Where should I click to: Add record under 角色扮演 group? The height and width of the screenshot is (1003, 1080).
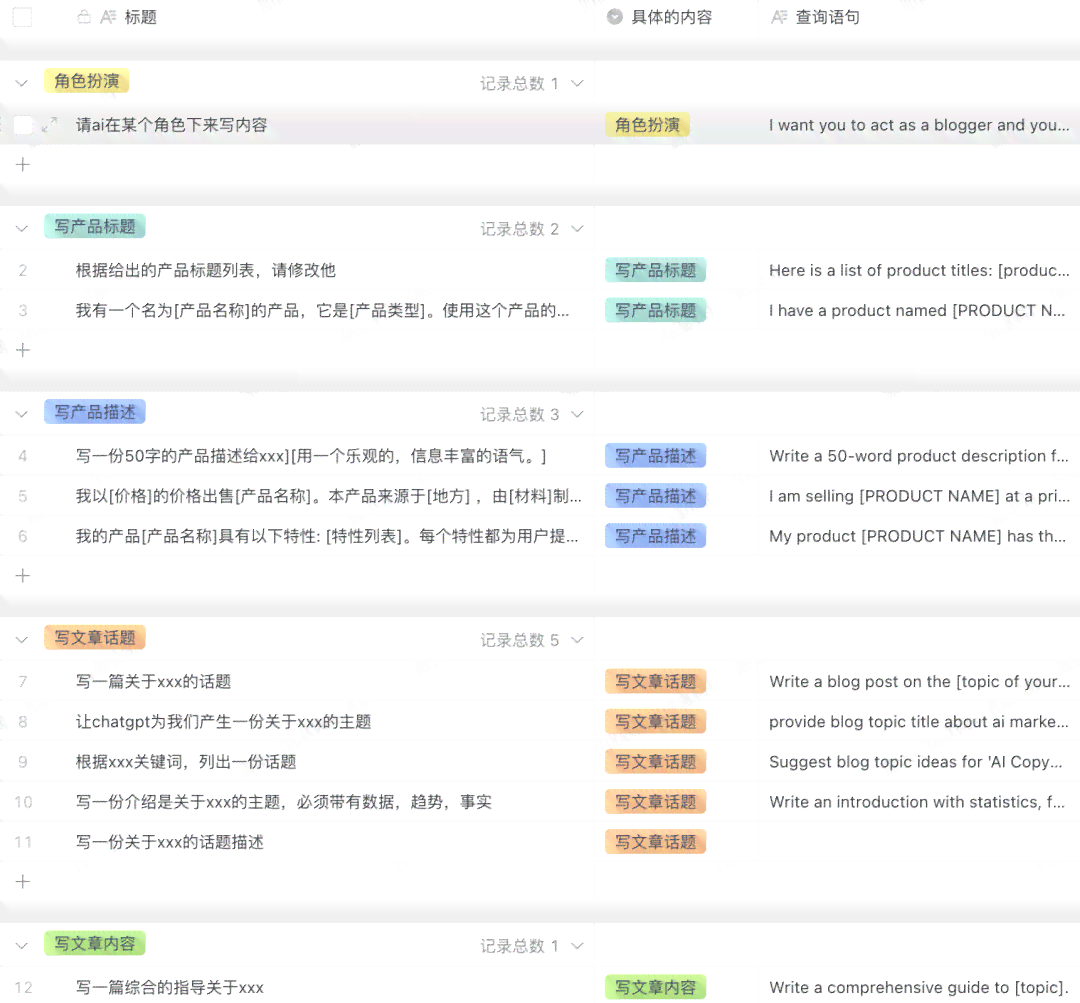point(23,165)
